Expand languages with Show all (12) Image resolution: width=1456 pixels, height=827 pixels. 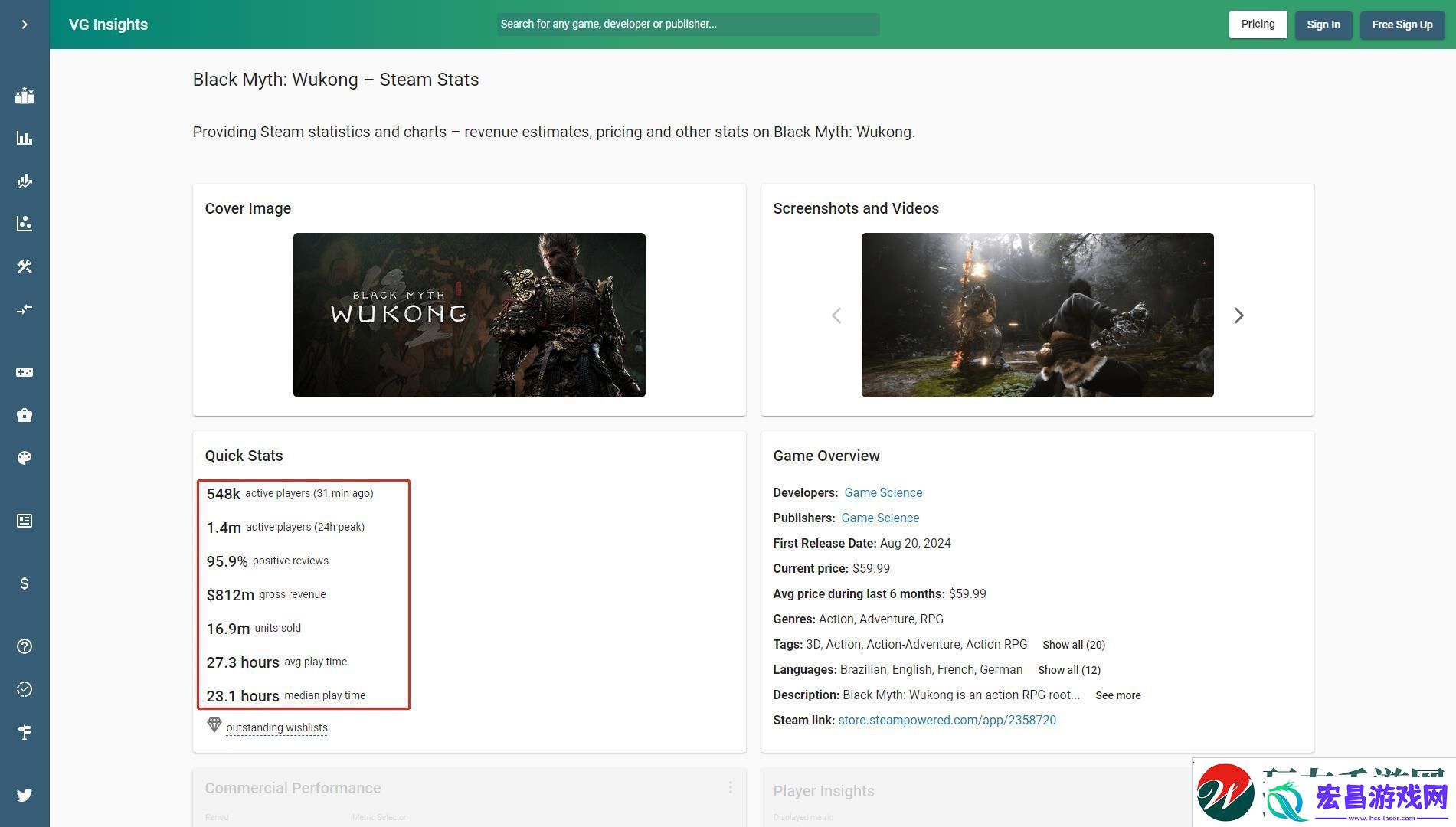1068,670
